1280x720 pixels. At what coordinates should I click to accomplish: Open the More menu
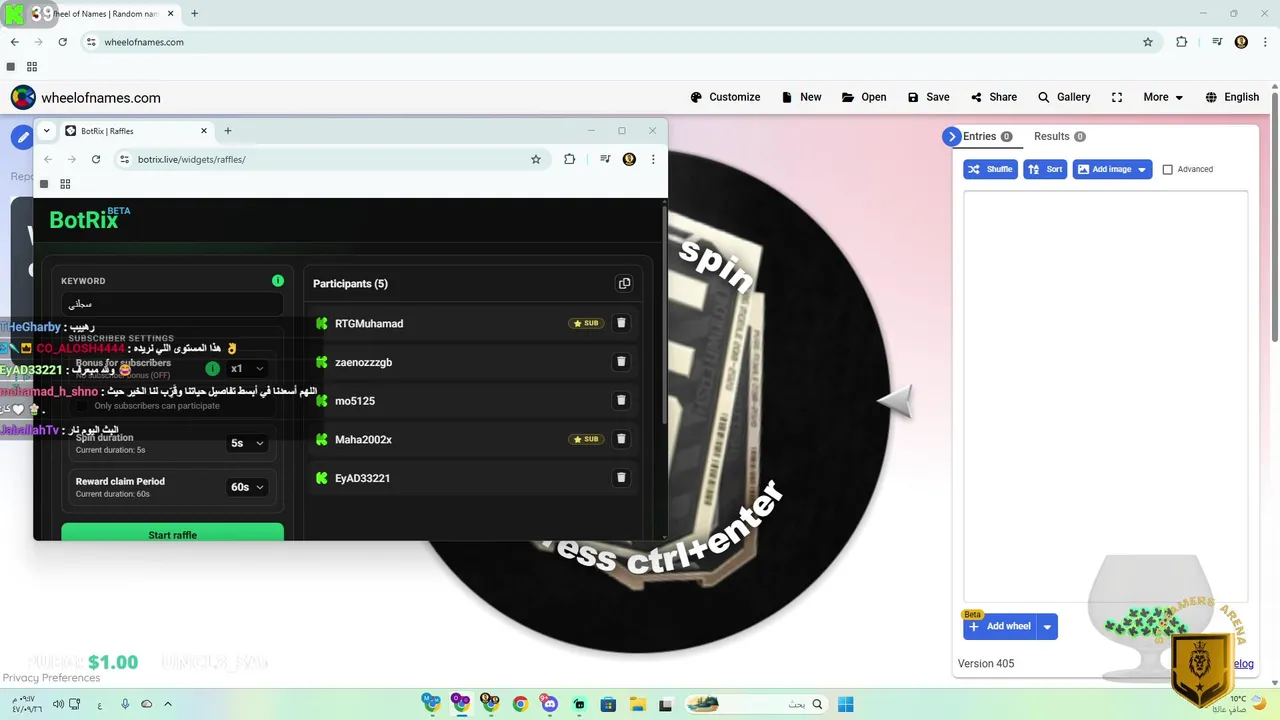[x=1163, y=97]
